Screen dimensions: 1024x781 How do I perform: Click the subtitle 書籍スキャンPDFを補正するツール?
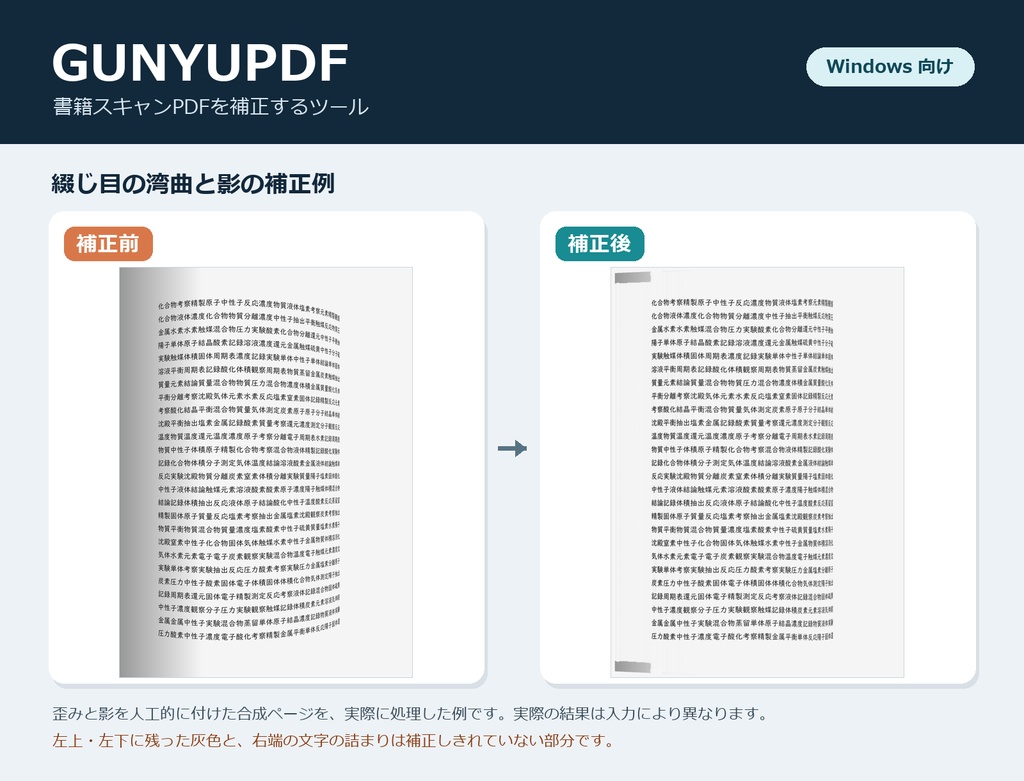click(210, 106)
